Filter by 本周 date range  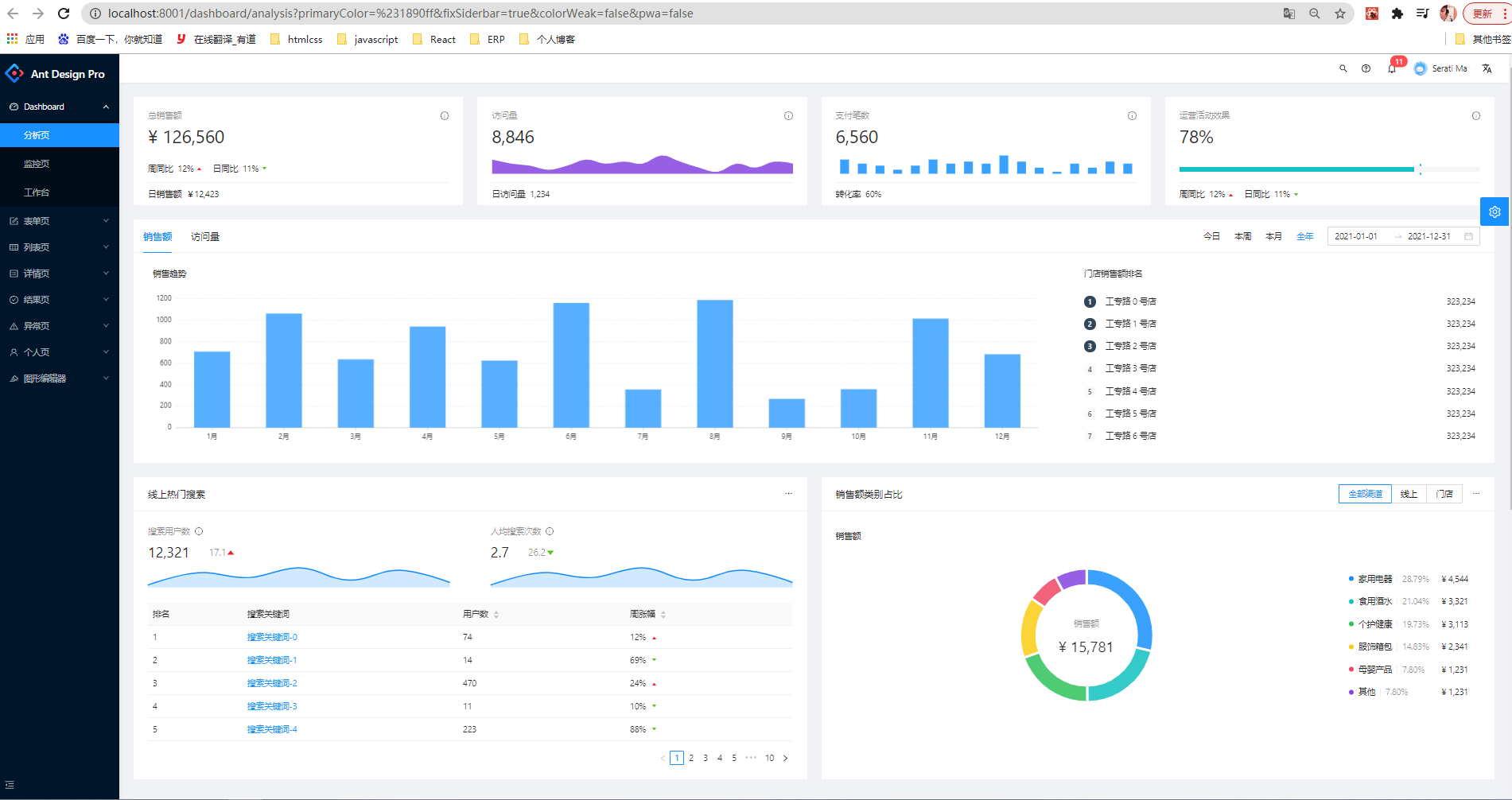(x=1242, y=236)
